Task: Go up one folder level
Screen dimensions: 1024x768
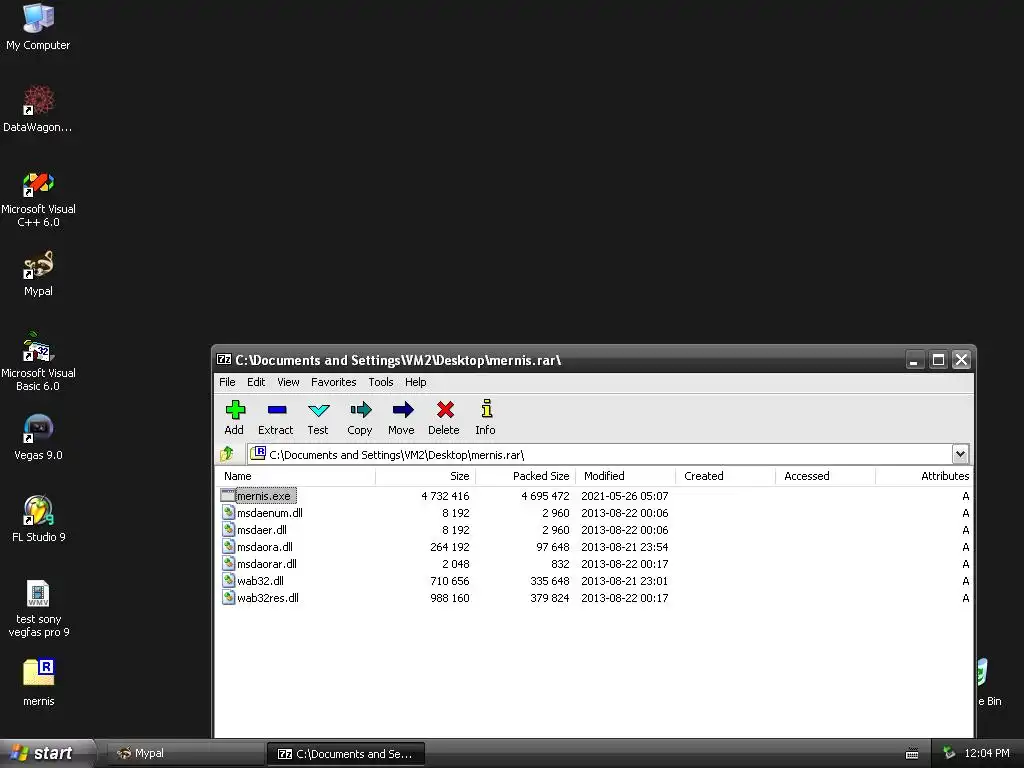Action: [x=227, y=454]
